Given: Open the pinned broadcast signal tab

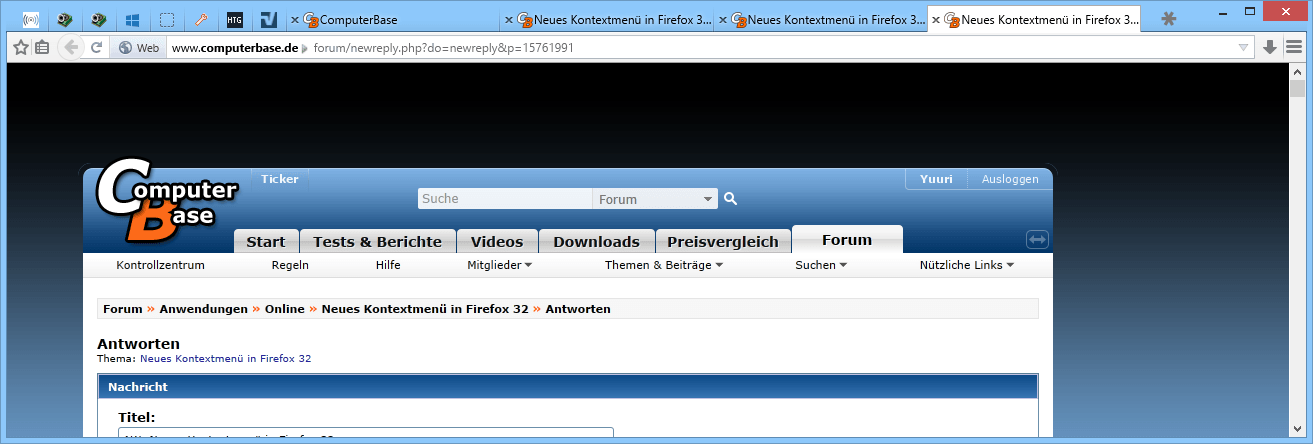Looking at the screenshot, I should [x=31, y=19].
